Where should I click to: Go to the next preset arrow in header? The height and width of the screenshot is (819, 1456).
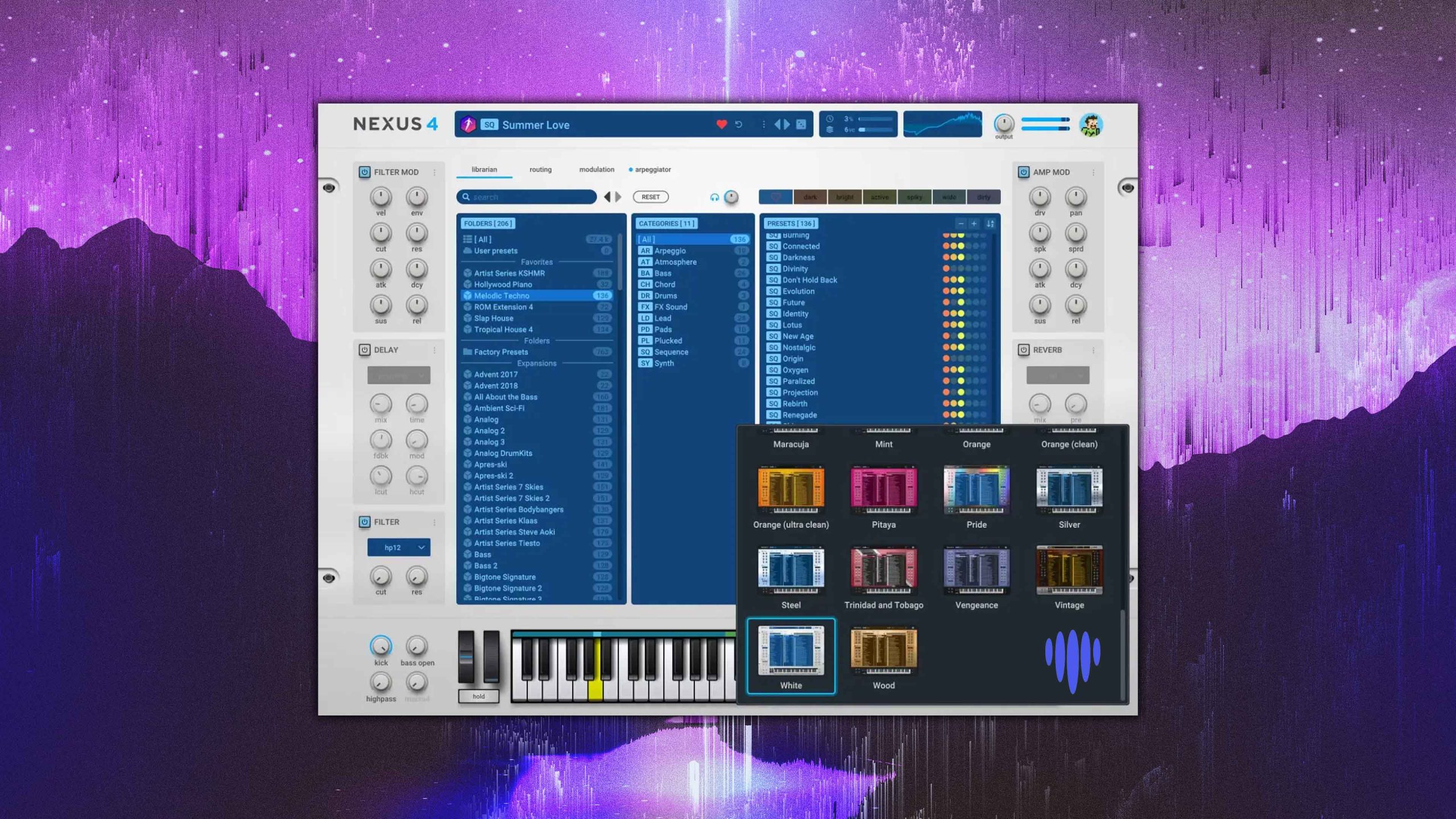pos(787,124)
